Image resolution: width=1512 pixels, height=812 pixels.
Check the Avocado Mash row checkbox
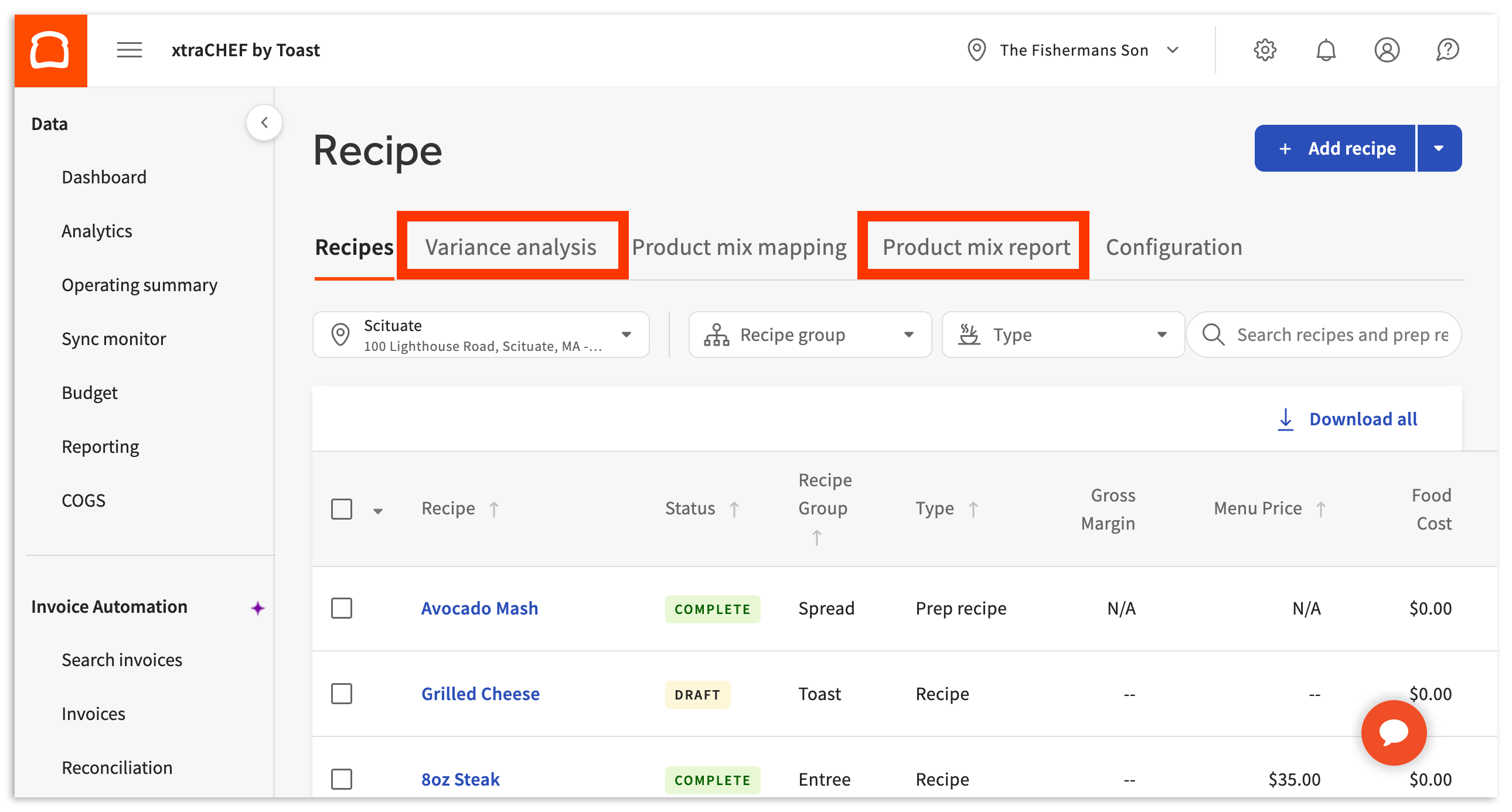(x=342, y=608)
